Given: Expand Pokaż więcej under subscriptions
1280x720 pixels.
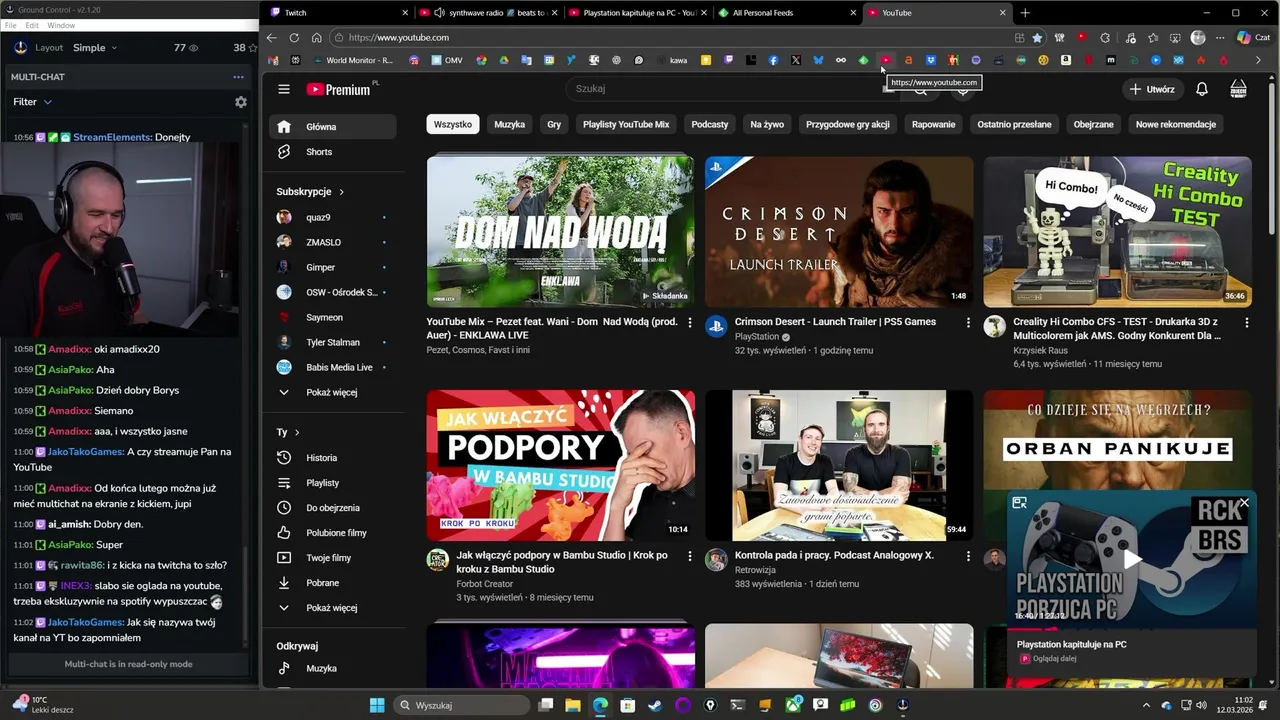Looking at the screenshot, I should pyautogui.click(x=332, y=392).
